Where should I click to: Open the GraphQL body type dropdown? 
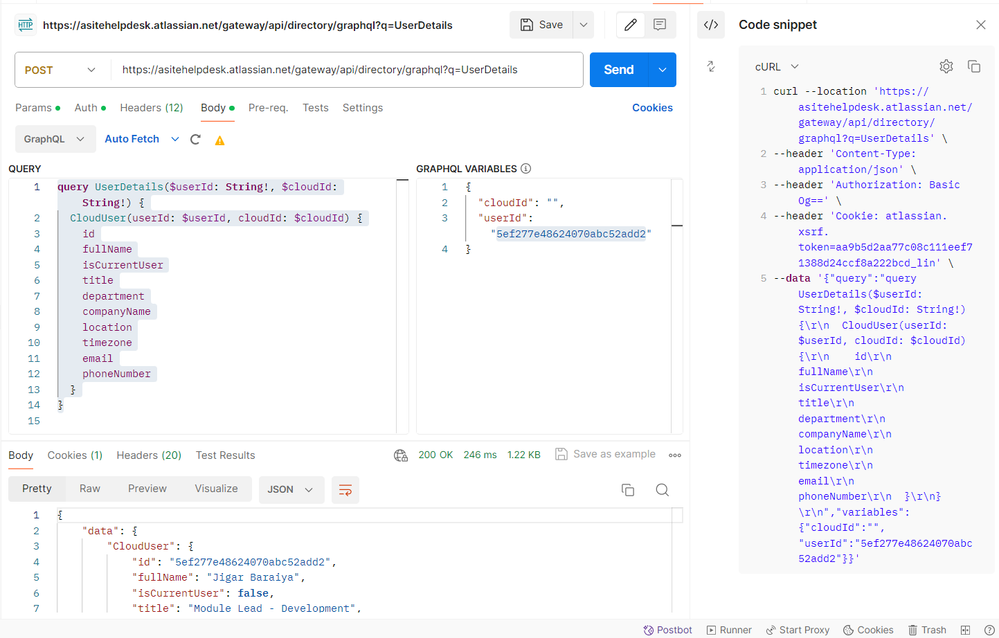tap(55, 139)
